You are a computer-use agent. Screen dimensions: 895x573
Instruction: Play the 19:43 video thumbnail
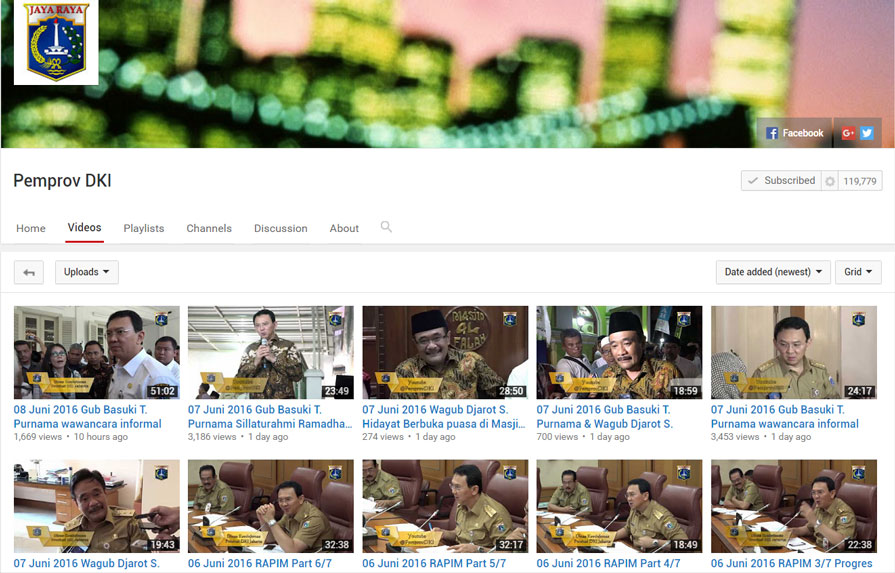[x=96, y=506]
